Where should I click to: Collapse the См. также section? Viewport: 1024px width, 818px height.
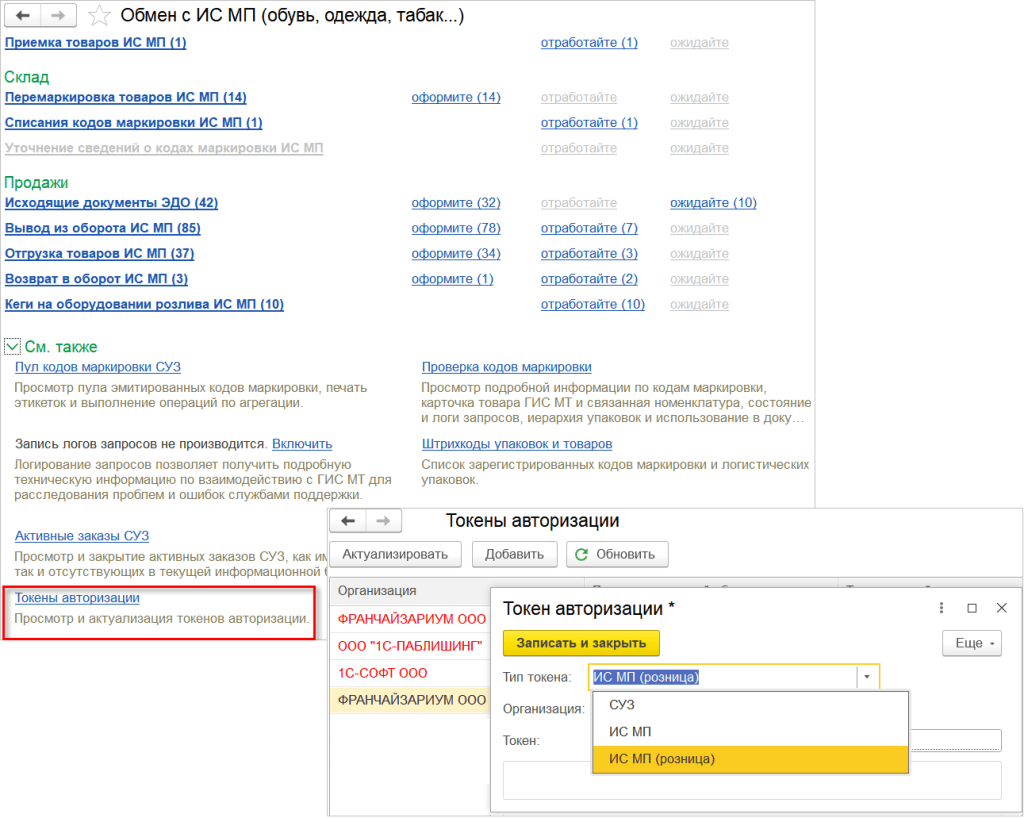point(12,346)
